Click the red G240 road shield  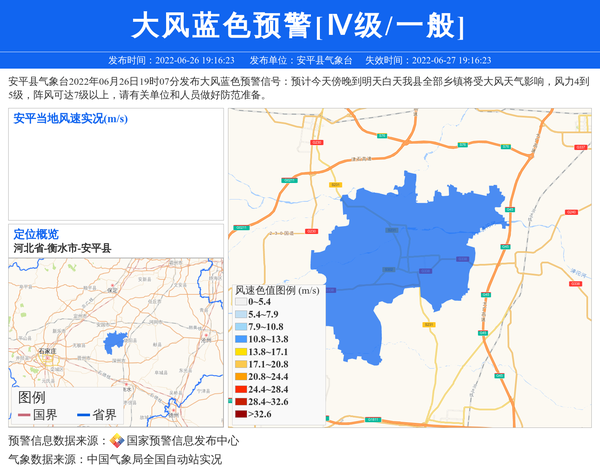click(571, 212)
